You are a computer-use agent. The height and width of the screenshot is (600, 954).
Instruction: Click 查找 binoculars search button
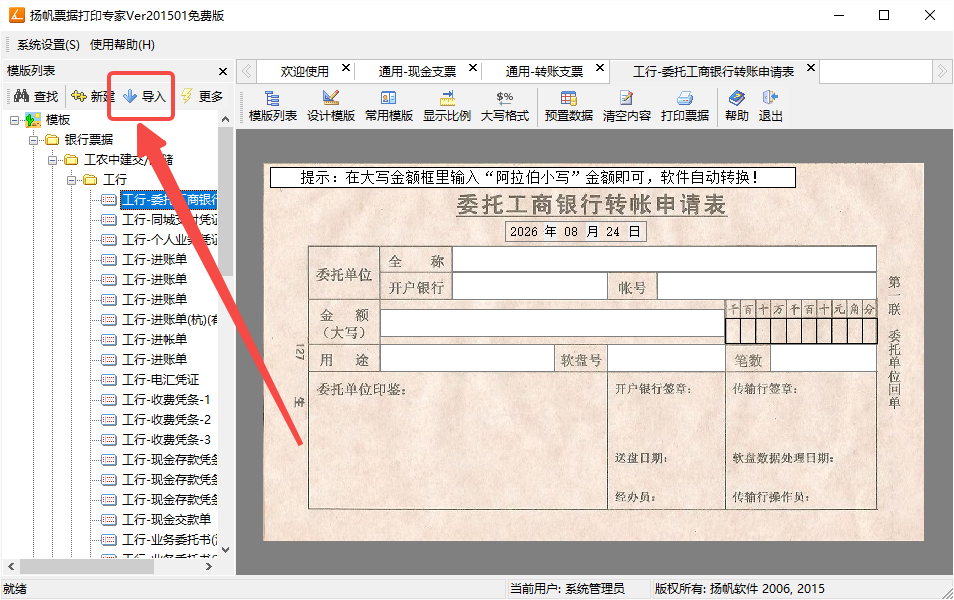36,96
